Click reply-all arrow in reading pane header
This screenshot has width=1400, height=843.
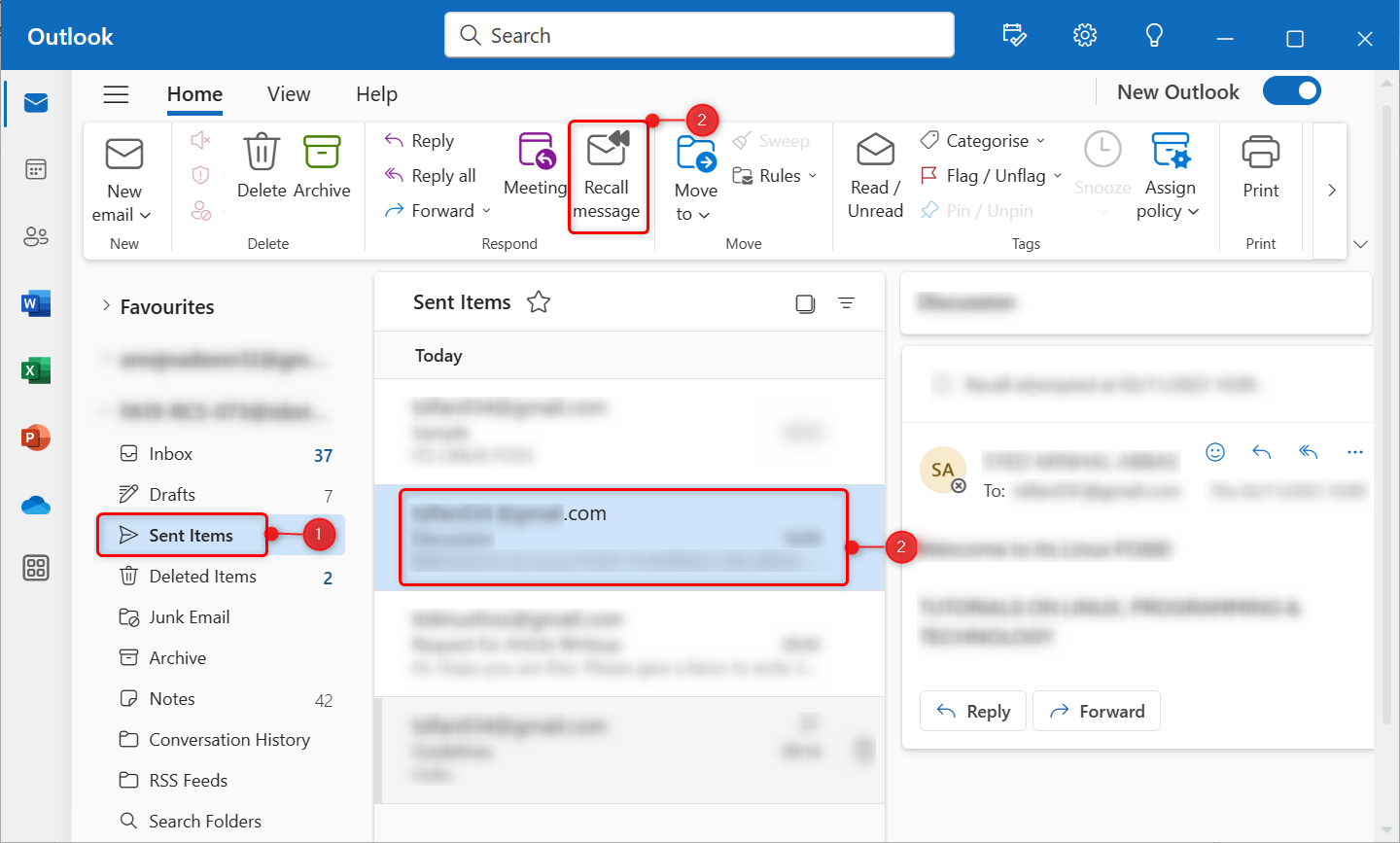[1309, 452]
